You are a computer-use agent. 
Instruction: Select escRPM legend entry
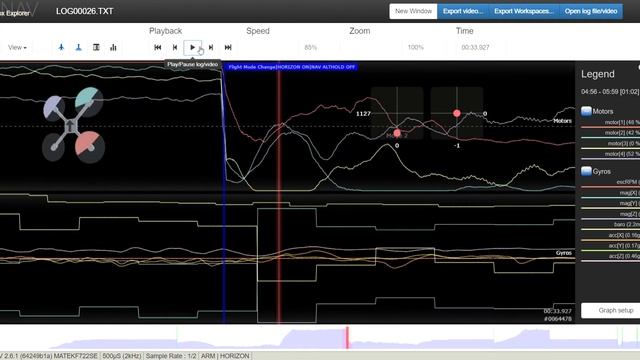(611, 182)
